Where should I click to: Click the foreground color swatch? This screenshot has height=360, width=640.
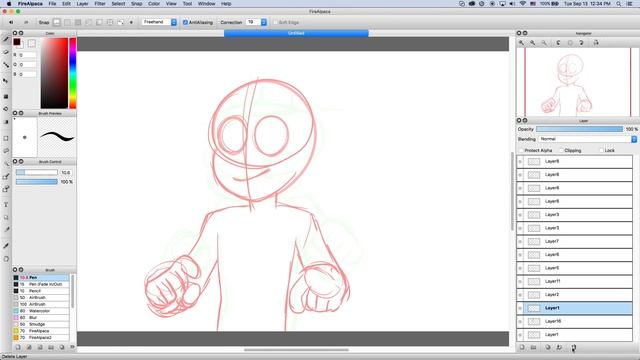[x=17, y=42]
